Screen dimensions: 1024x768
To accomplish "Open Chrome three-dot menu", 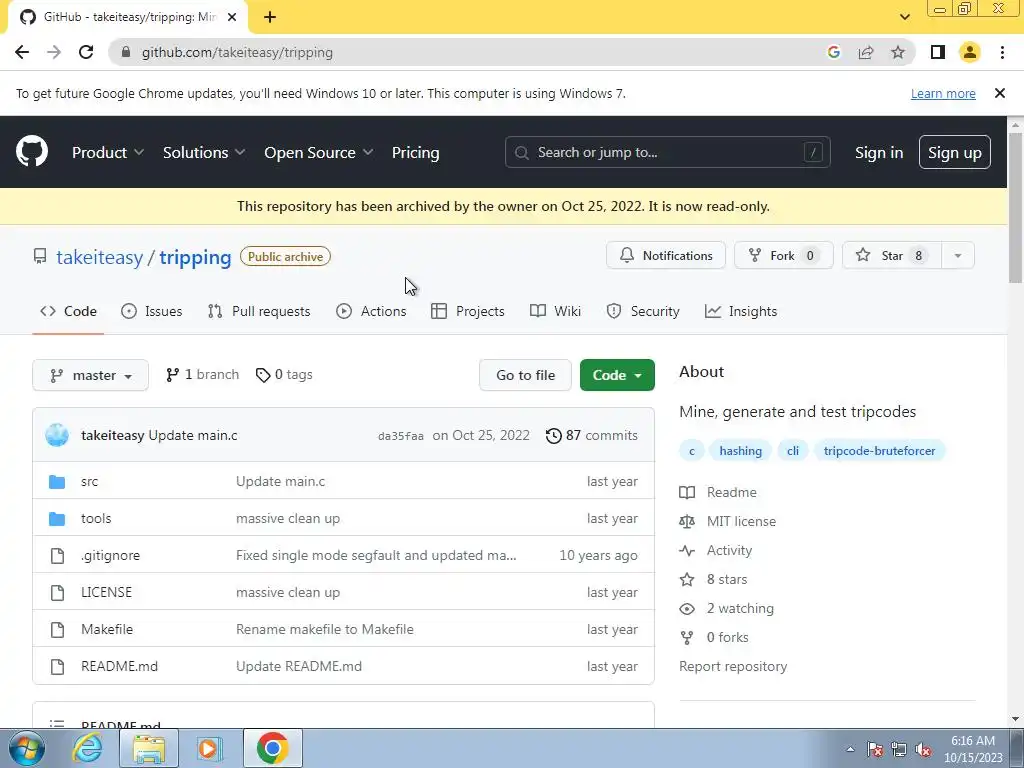I will [x=1002, y=52].
